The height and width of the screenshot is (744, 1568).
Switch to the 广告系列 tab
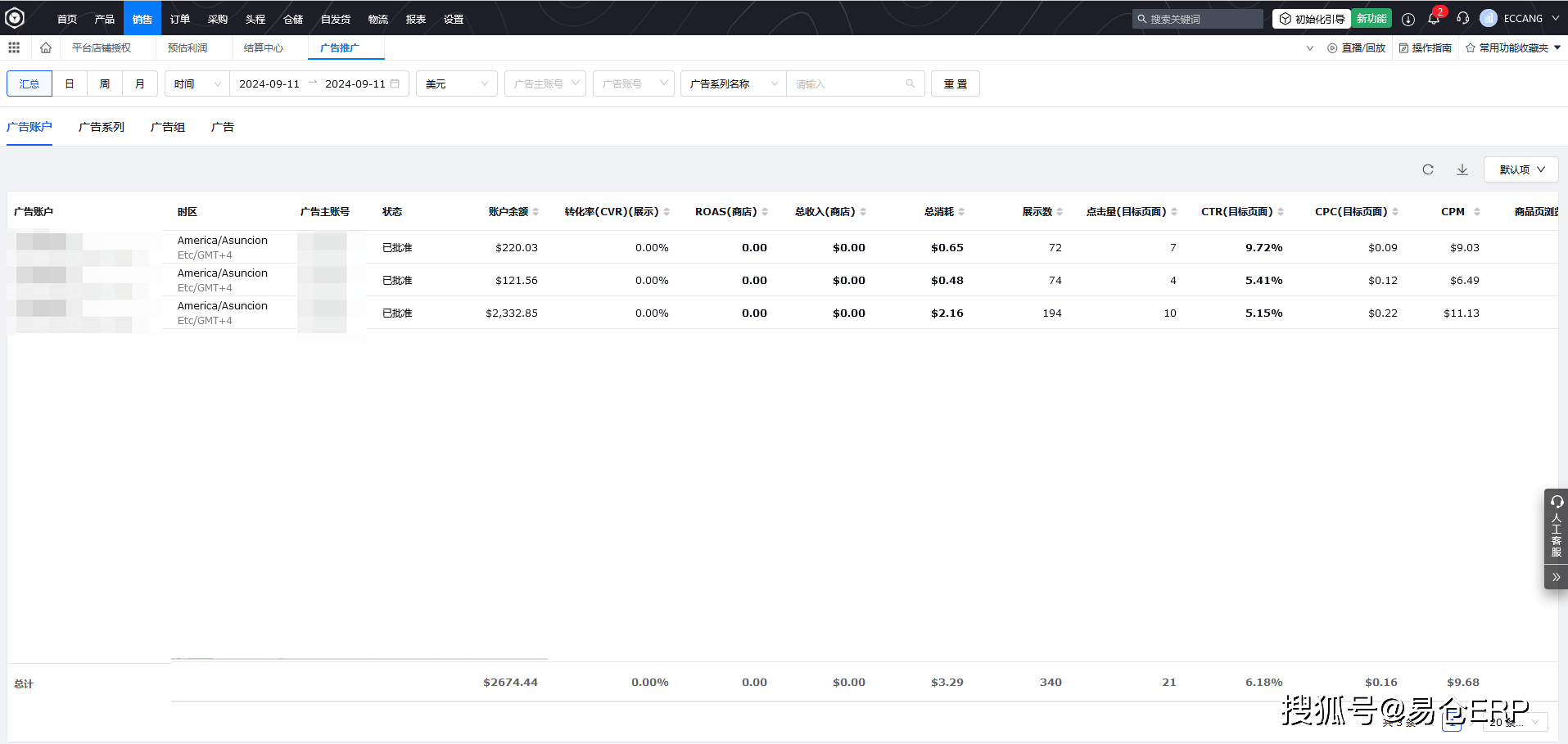[x=102, y=127]
